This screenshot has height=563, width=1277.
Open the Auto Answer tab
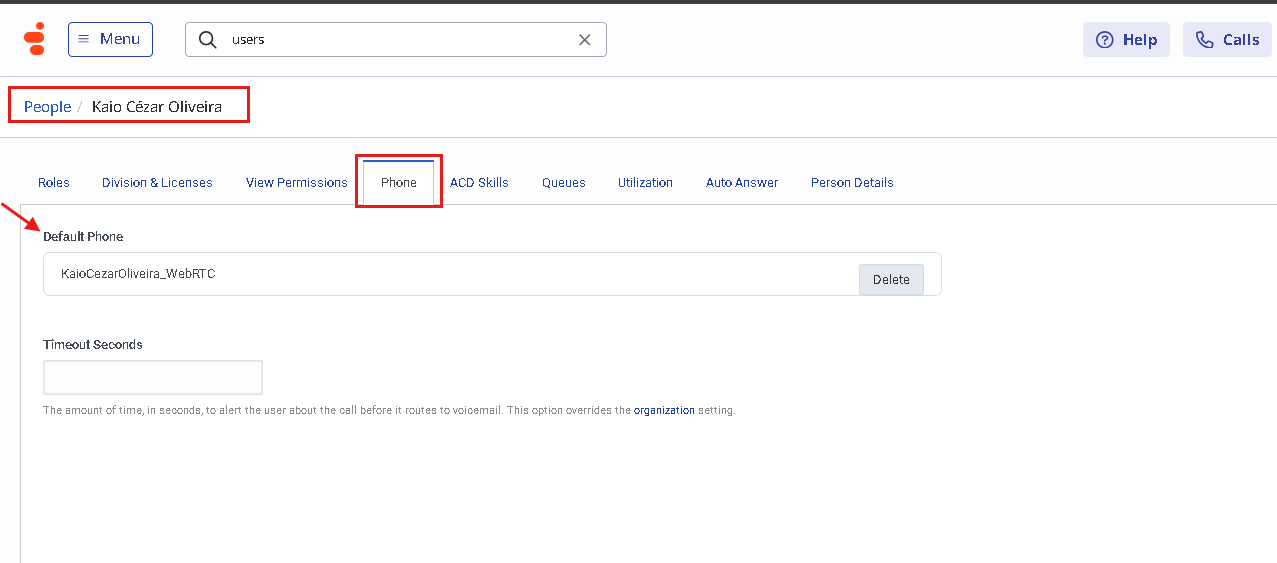742,183
